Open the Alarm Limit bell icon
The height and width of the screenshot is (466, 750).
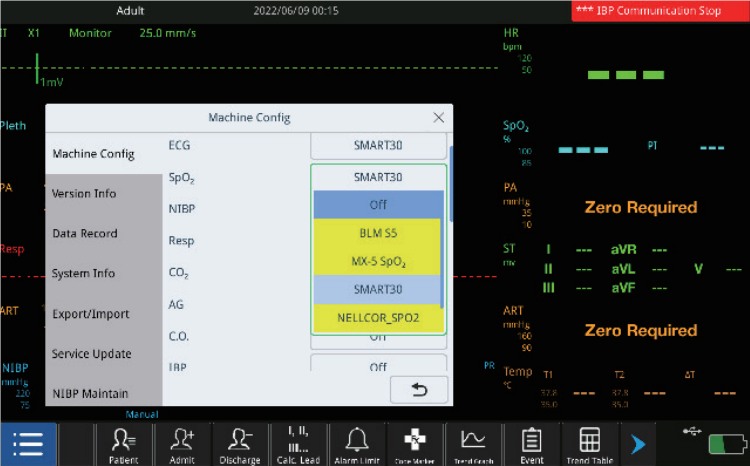(357, 444)
